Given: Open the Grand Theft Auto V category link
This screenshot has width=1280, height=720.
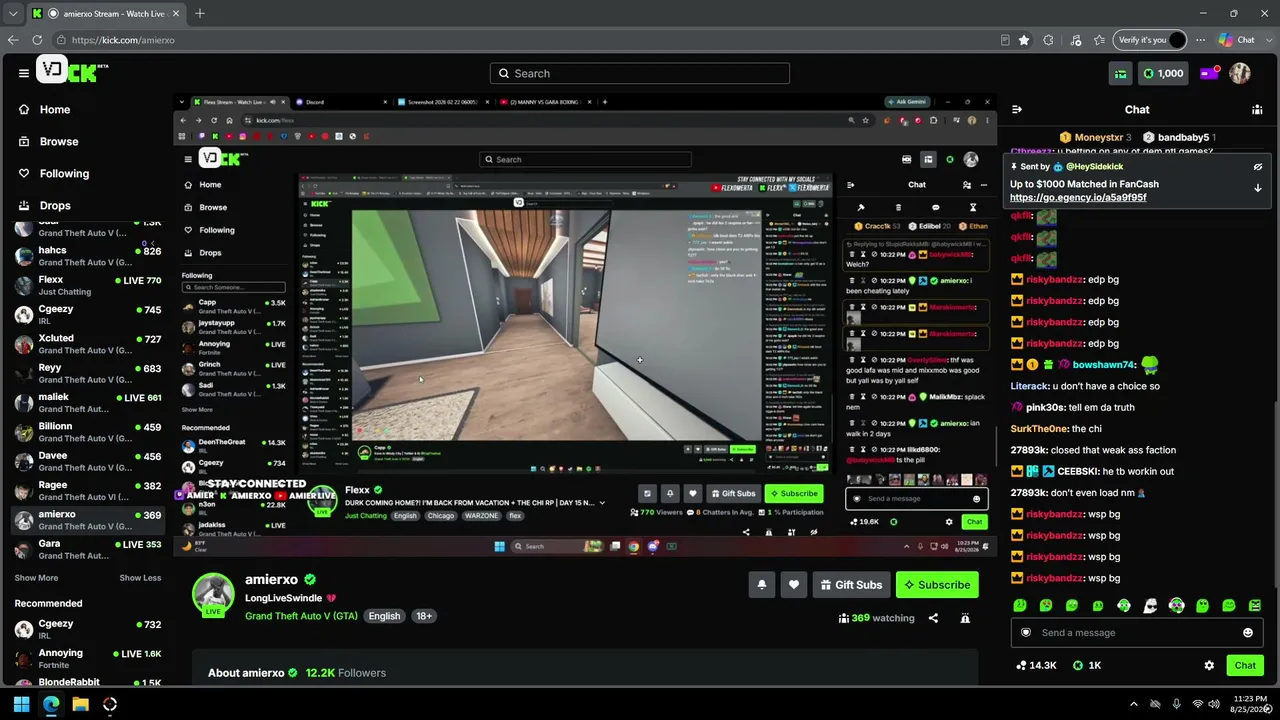Looking at the screenshot, I should (x=301, y=616).
